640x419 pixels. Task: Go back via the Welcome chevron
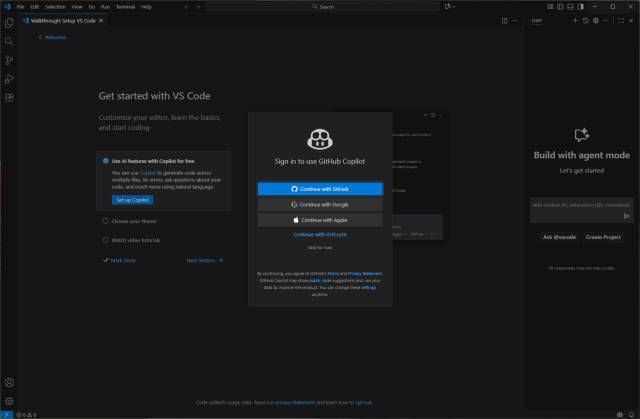(x=52, y=37)
